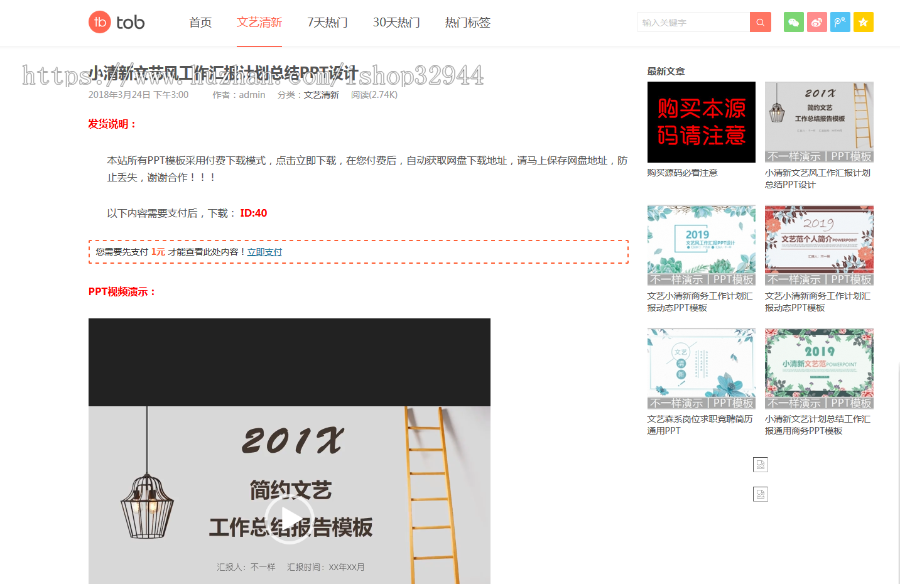Click the 立即支付 payment link
Image resolution: width=900 pixels, height=584 pixels.
tap(262, 250)
